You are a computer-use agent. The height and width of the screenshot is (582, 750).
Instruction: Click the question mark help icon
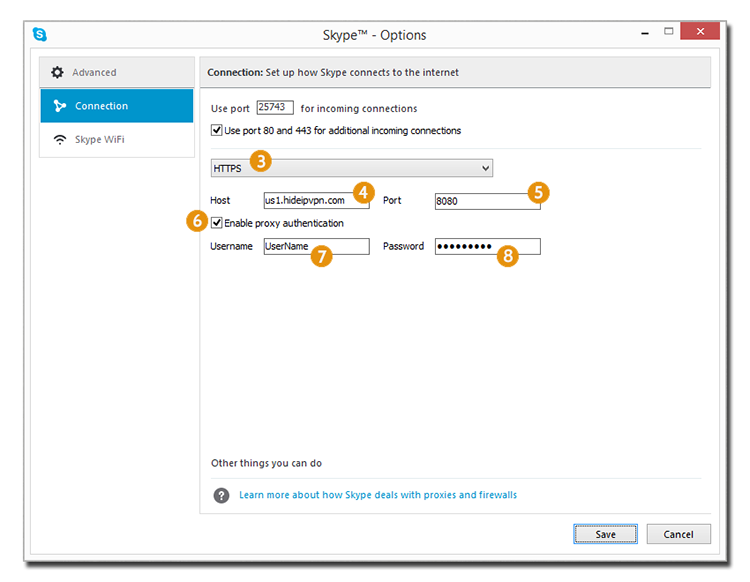221,495
